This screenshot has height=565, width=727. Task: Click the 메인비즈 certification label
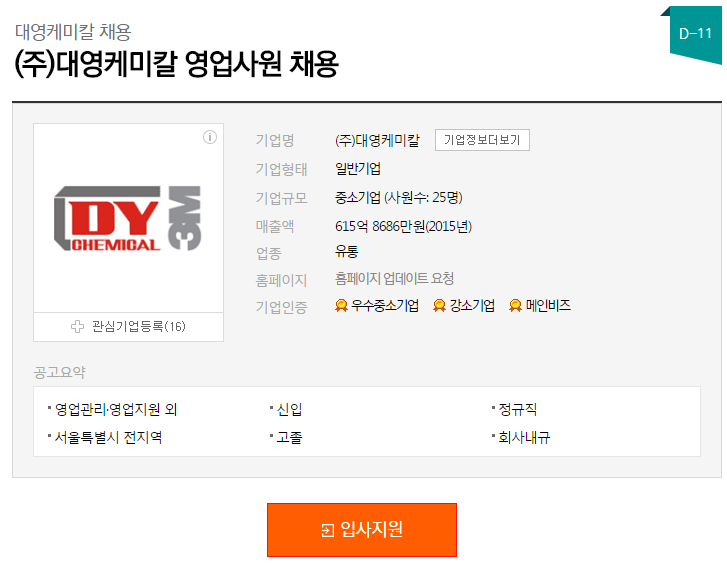coord(548,305)
